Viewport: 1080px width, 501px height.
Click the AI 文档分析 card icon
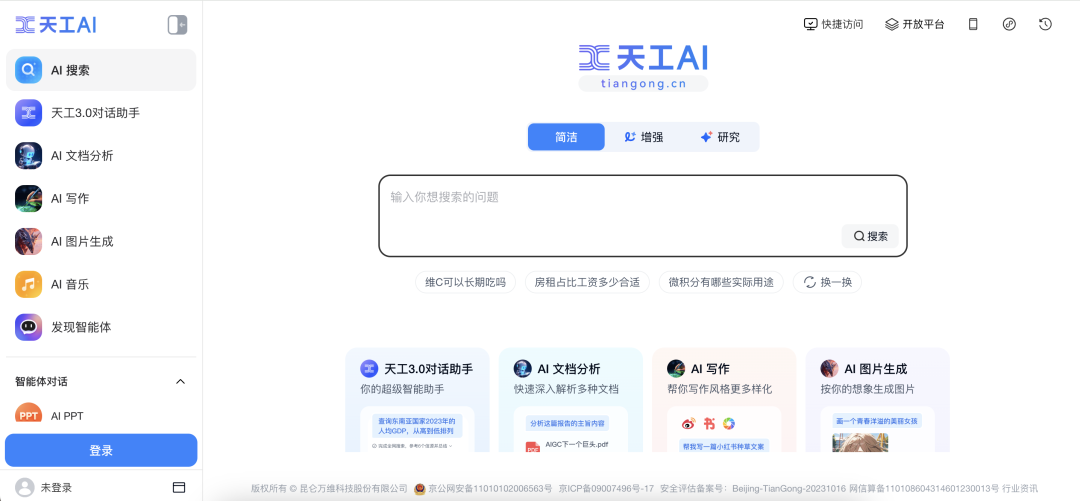[x=523, y=369]
